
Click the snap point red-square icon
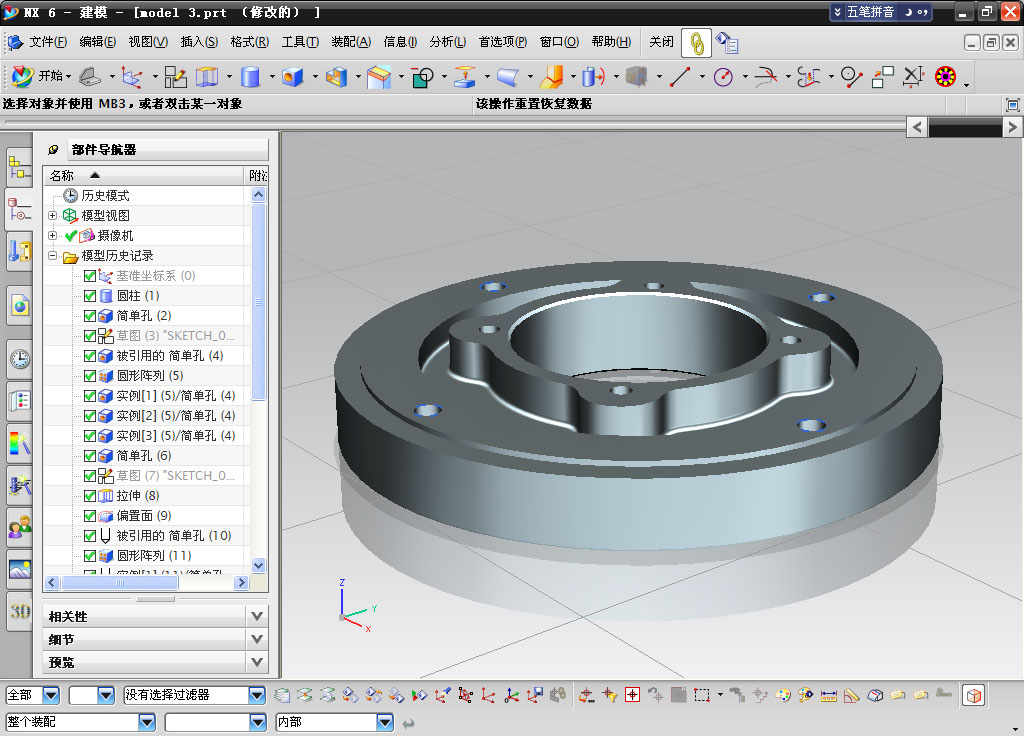pos(632,695)
